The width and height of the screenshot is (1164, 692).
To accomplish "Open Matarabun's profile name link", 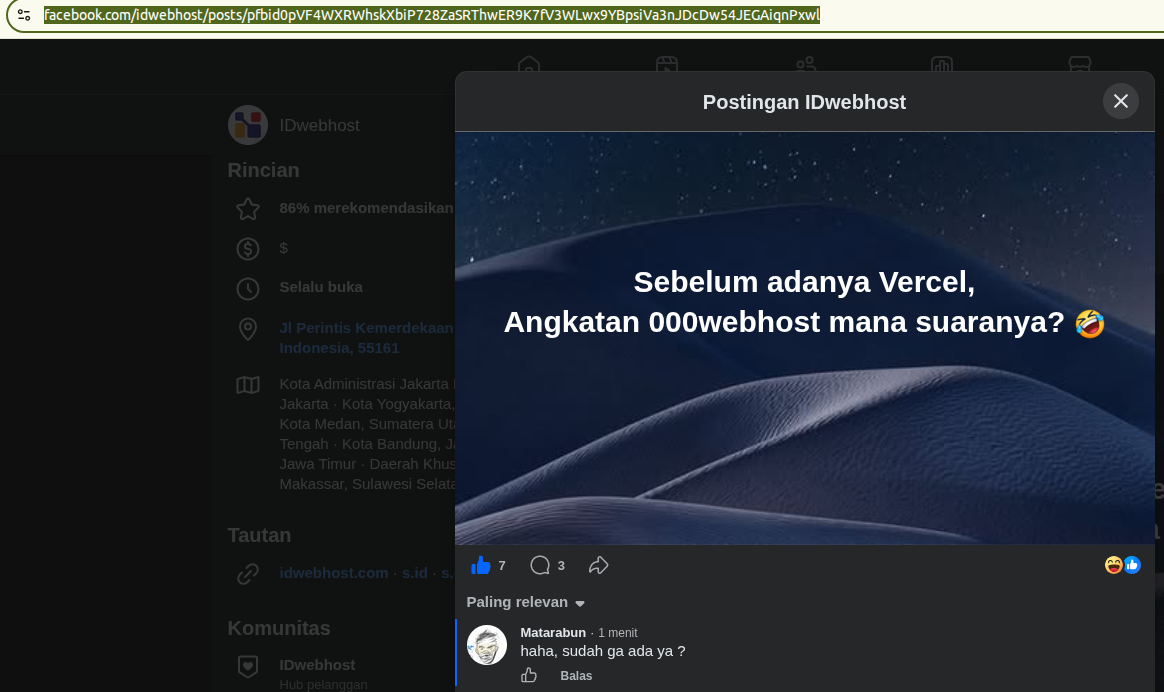I will (553, 633).
